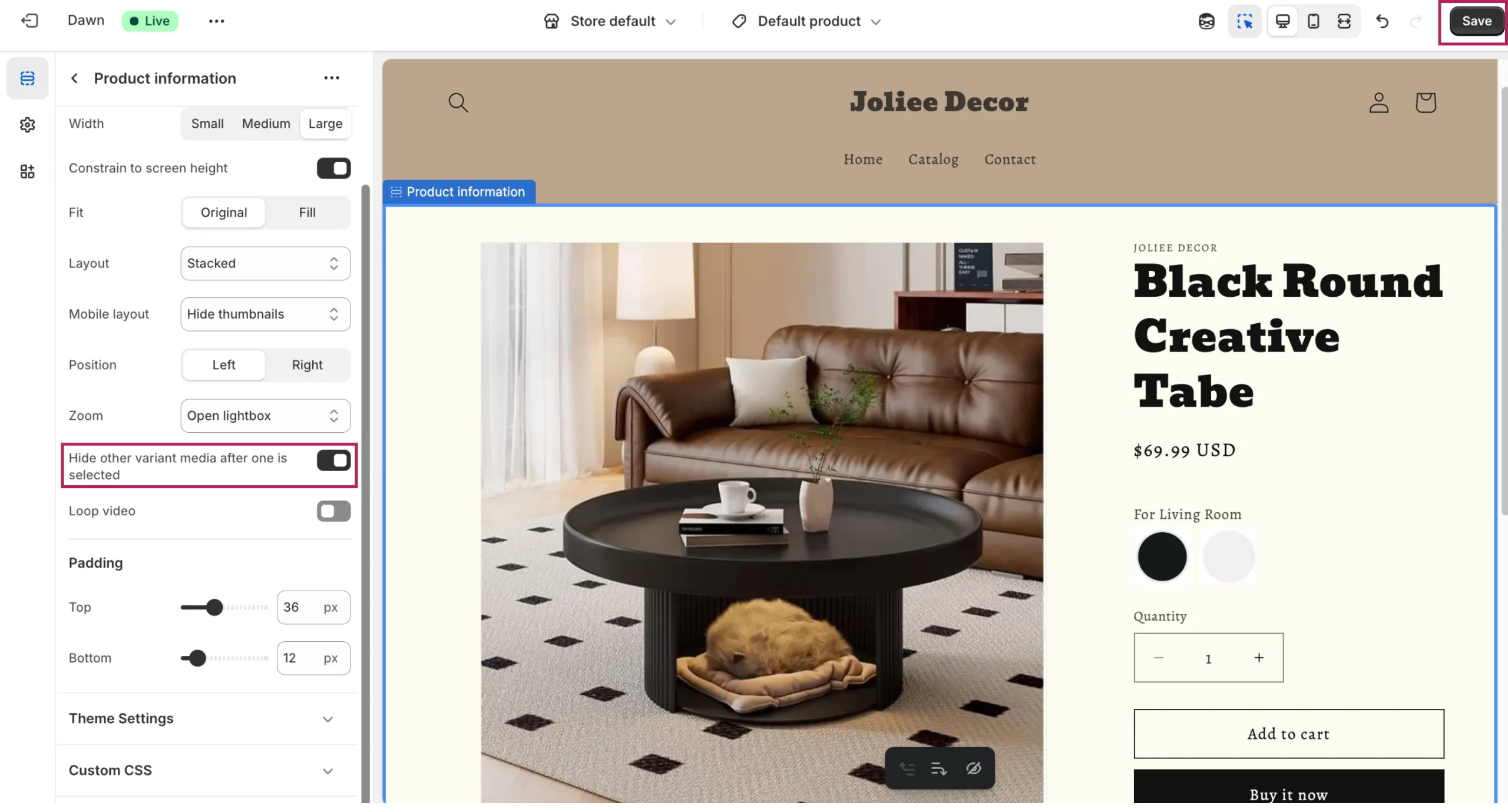Redo the last change
The image size is (1508, 812).
[x=1416, y=21]
